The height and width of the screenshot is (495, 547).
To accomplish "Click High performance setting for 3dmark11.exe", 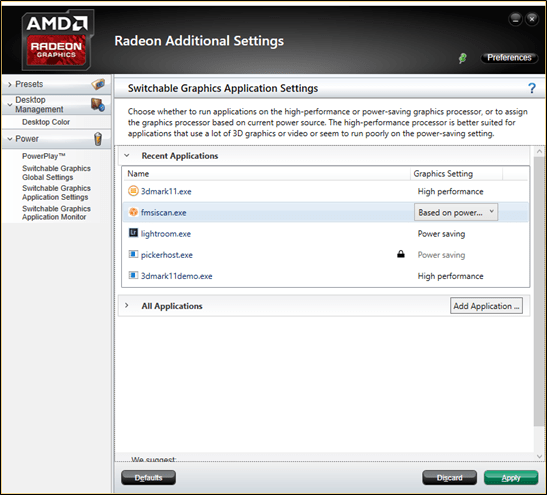I will coord(450,192).
